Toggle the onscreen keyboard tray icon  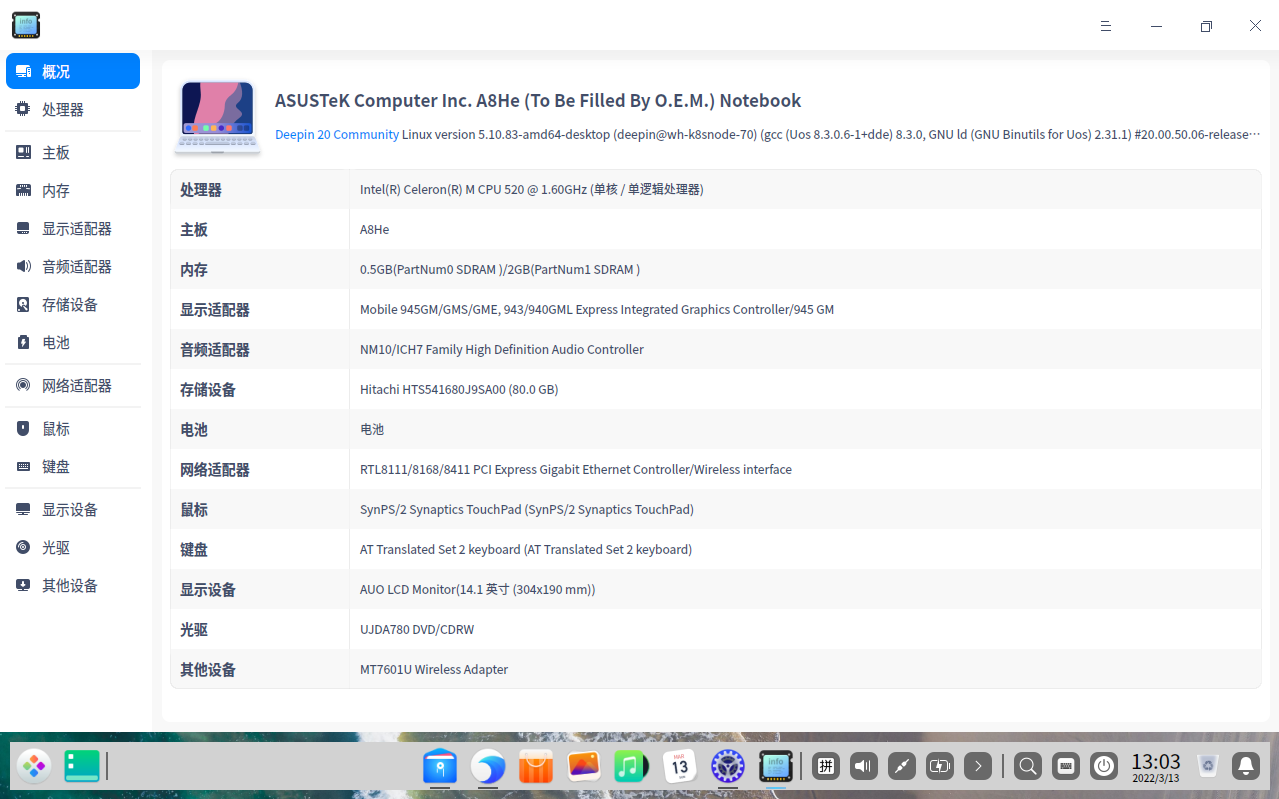click(1066, 767)
